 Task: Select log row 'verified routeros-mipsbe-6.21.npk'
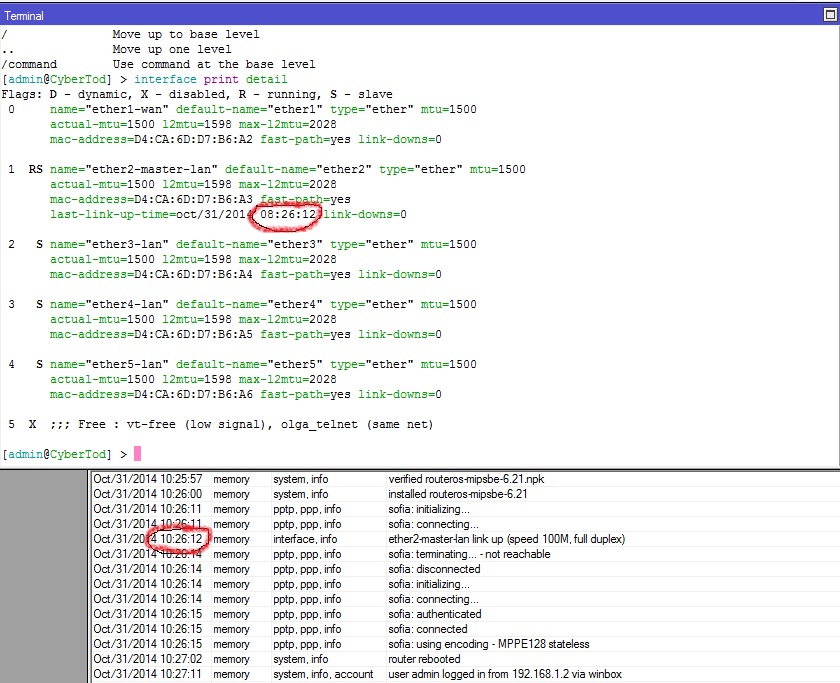click(x=466, y=479)
